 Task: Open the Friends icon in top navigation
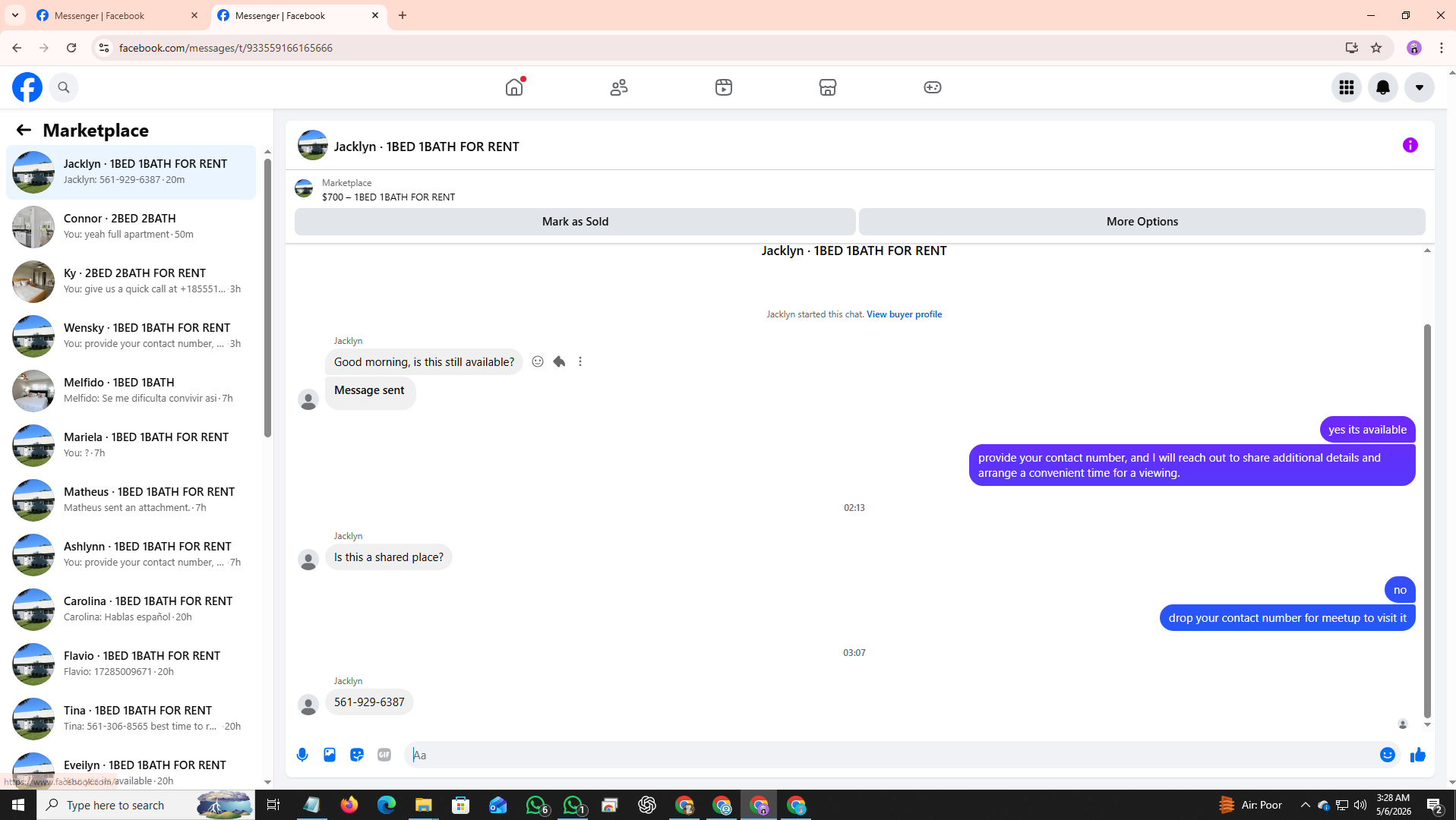[x=619, y=87]
